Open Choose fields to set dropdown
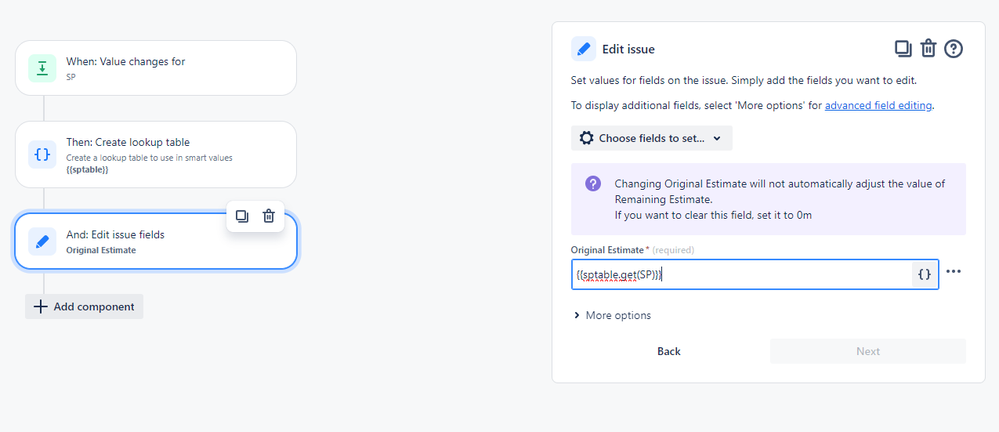999x432 pixels. (x=651, y=138)
